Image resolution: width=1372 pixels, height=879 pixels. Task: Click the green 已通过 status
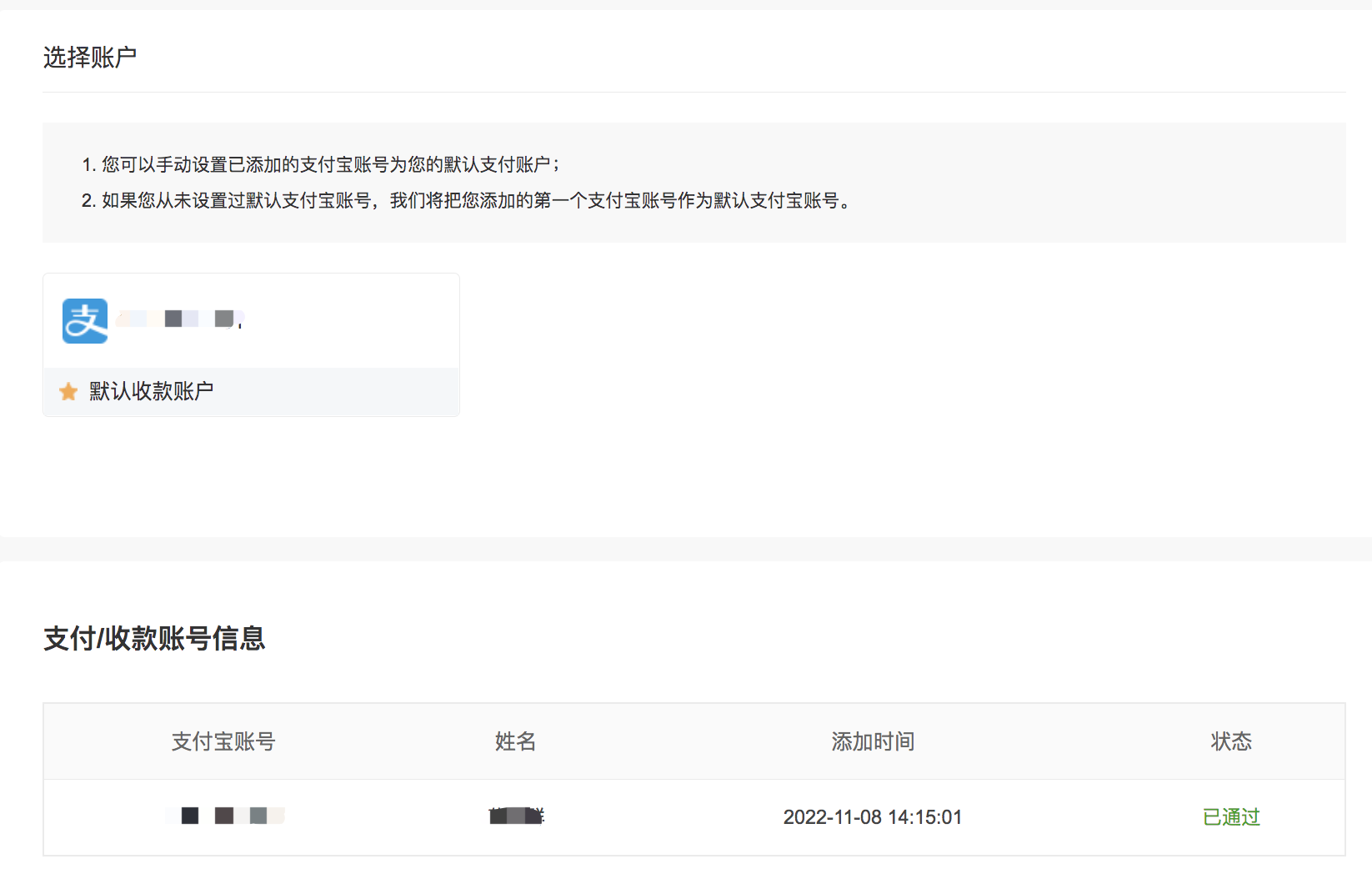click(x=1231, y=817)
